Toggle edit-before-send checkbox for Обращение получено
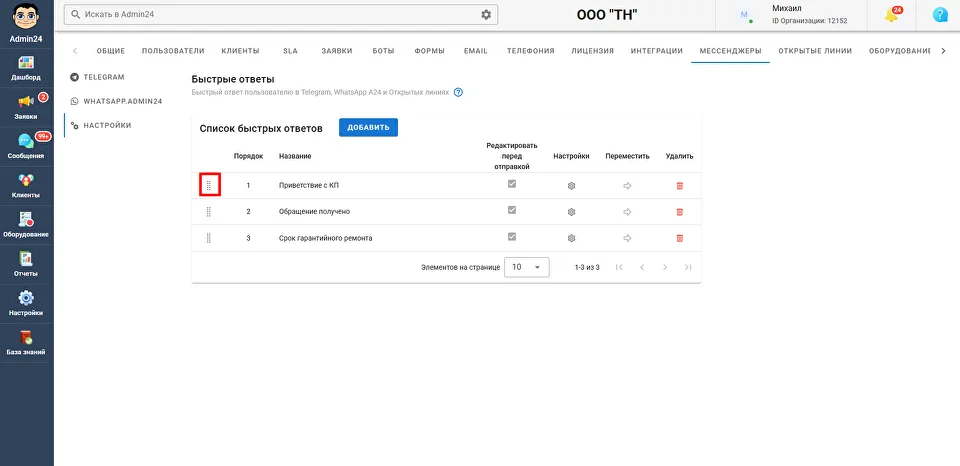This screenshot has width=960, height=466. coord(512,211)
